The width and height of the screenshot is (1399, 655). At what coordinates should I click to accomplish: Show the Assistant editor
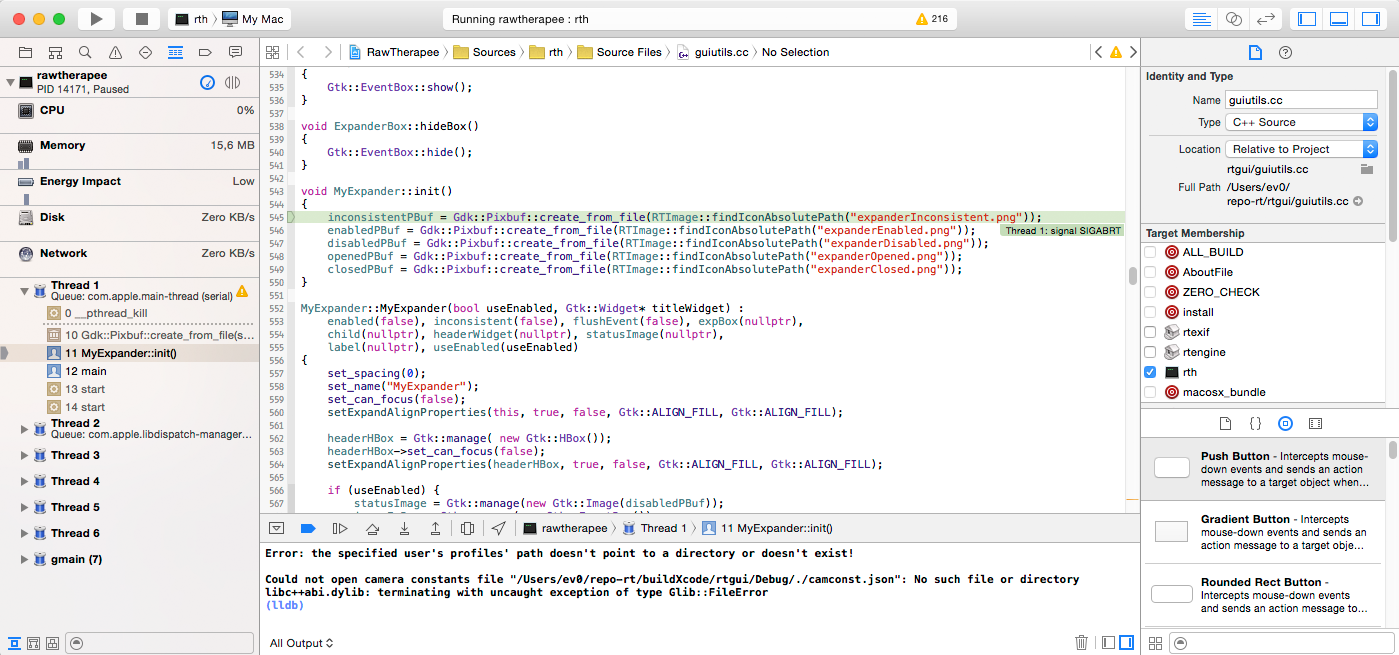[x=1233, y=19]
